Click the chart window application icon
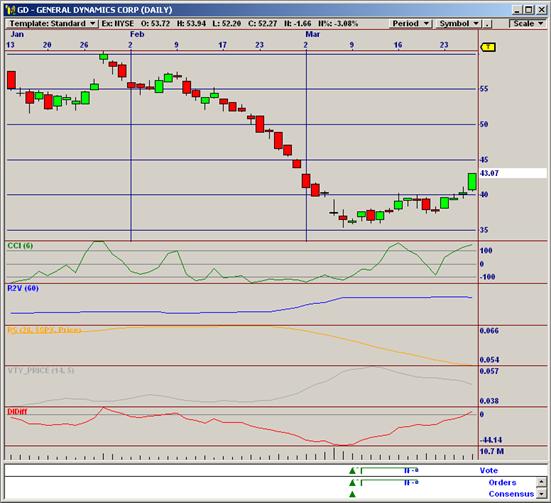The height and width of the screenshot is (503, 551). tap(11, 9)
